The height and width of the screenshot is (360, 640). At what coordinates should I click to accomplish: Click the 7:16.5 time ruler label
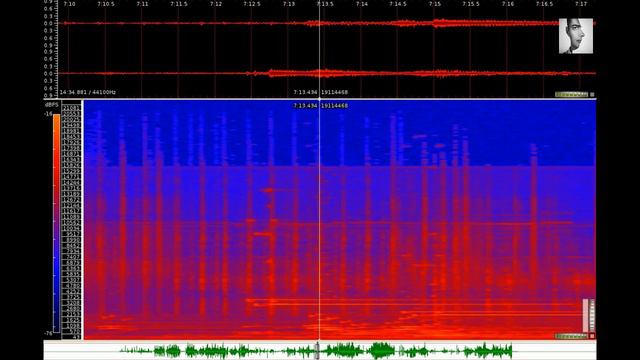[544, 4]
